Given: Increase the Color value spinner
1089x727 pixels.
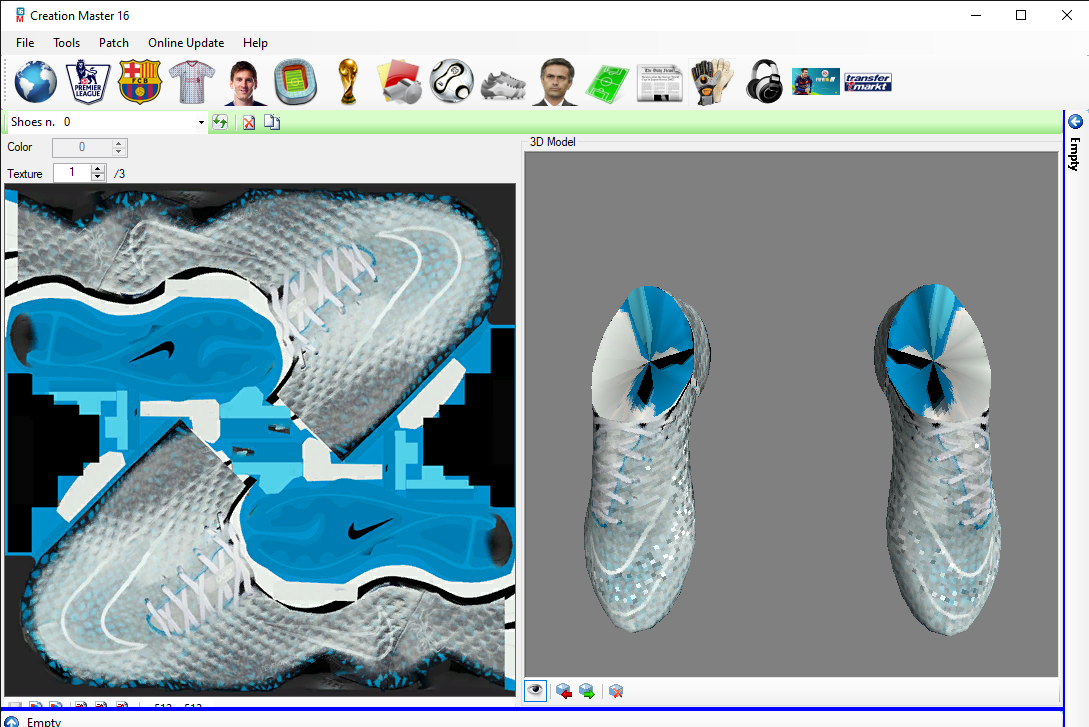Looking at the screenshot, I should pos(119,143).
